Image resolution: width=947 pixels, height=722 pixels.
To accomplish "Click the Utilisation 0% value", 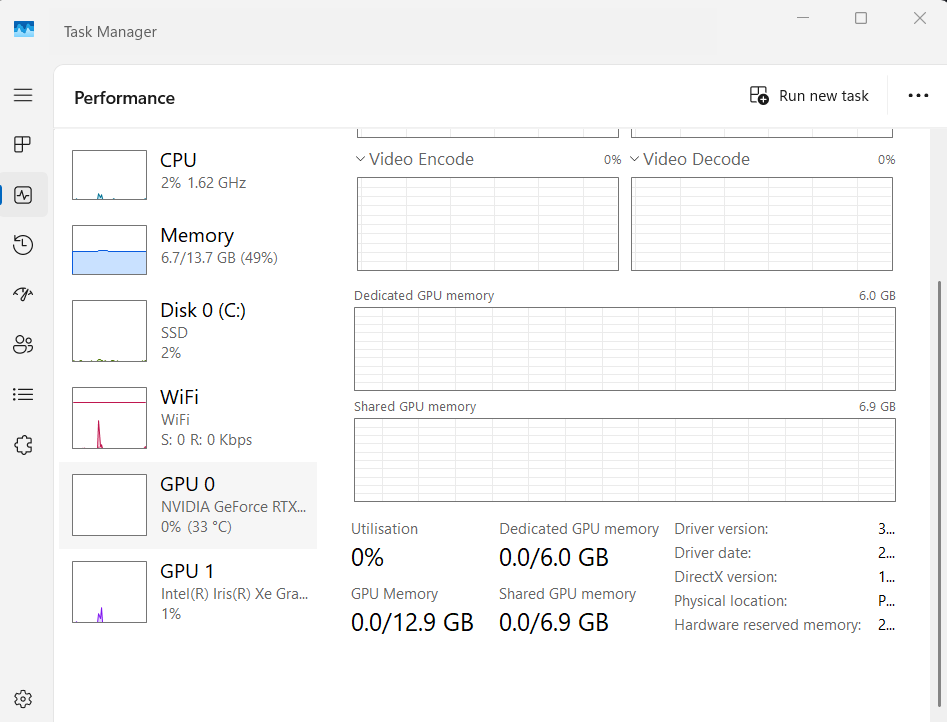I will 367,557.
